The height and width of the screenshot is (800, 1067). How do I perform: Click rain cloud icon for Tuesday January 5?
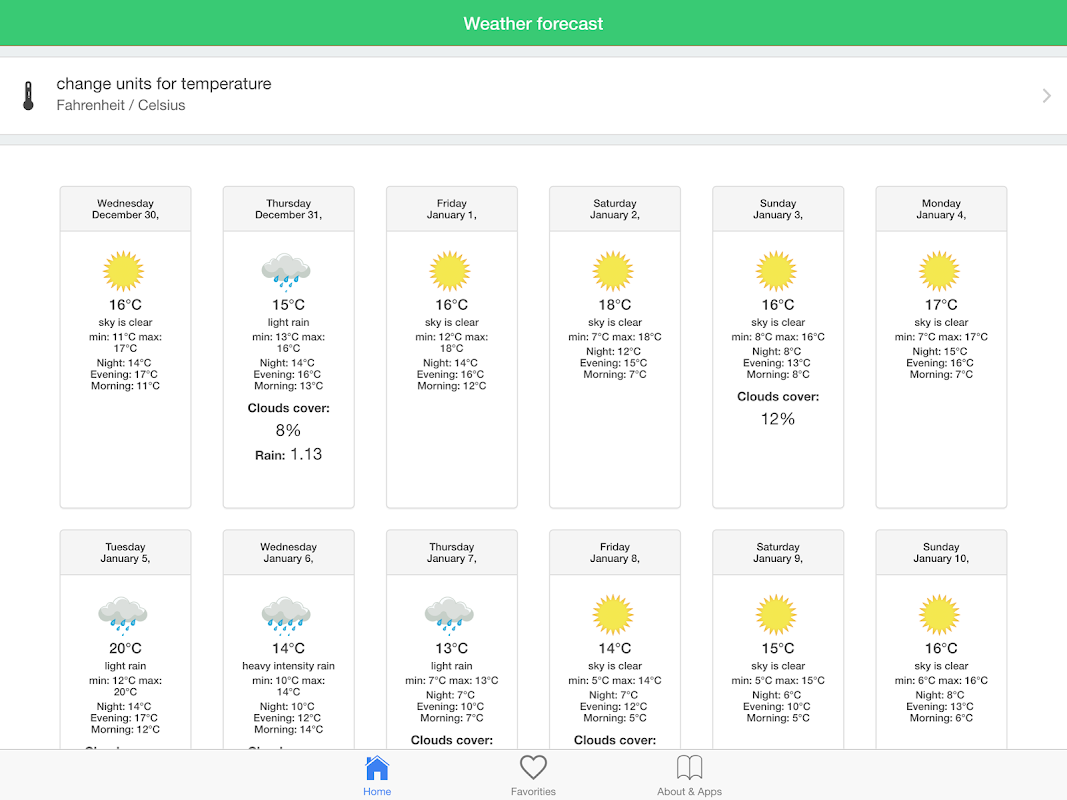click(123, 615)
